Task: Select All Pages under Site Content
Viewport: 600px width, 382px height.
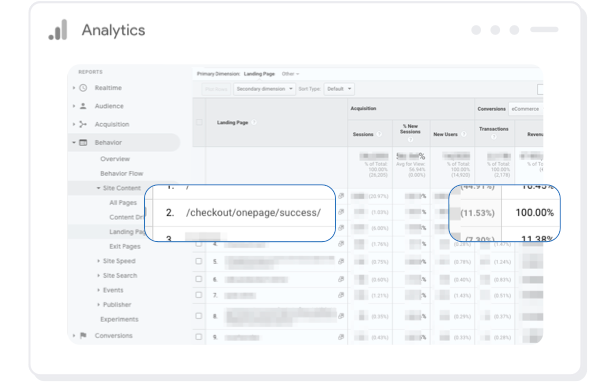Action: (123, 202)
